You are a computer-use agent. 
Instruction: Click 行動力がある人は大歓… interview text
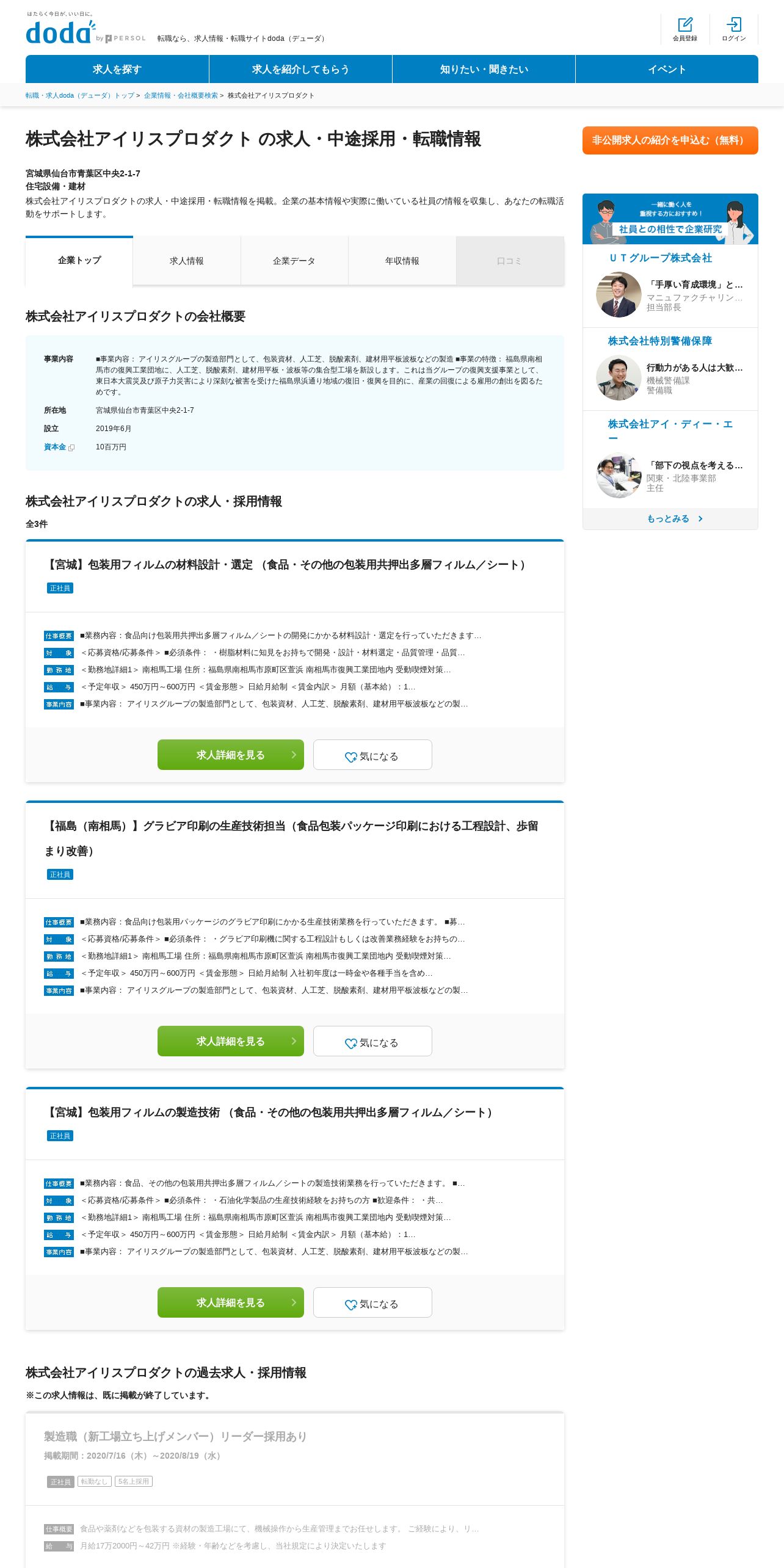695,368
